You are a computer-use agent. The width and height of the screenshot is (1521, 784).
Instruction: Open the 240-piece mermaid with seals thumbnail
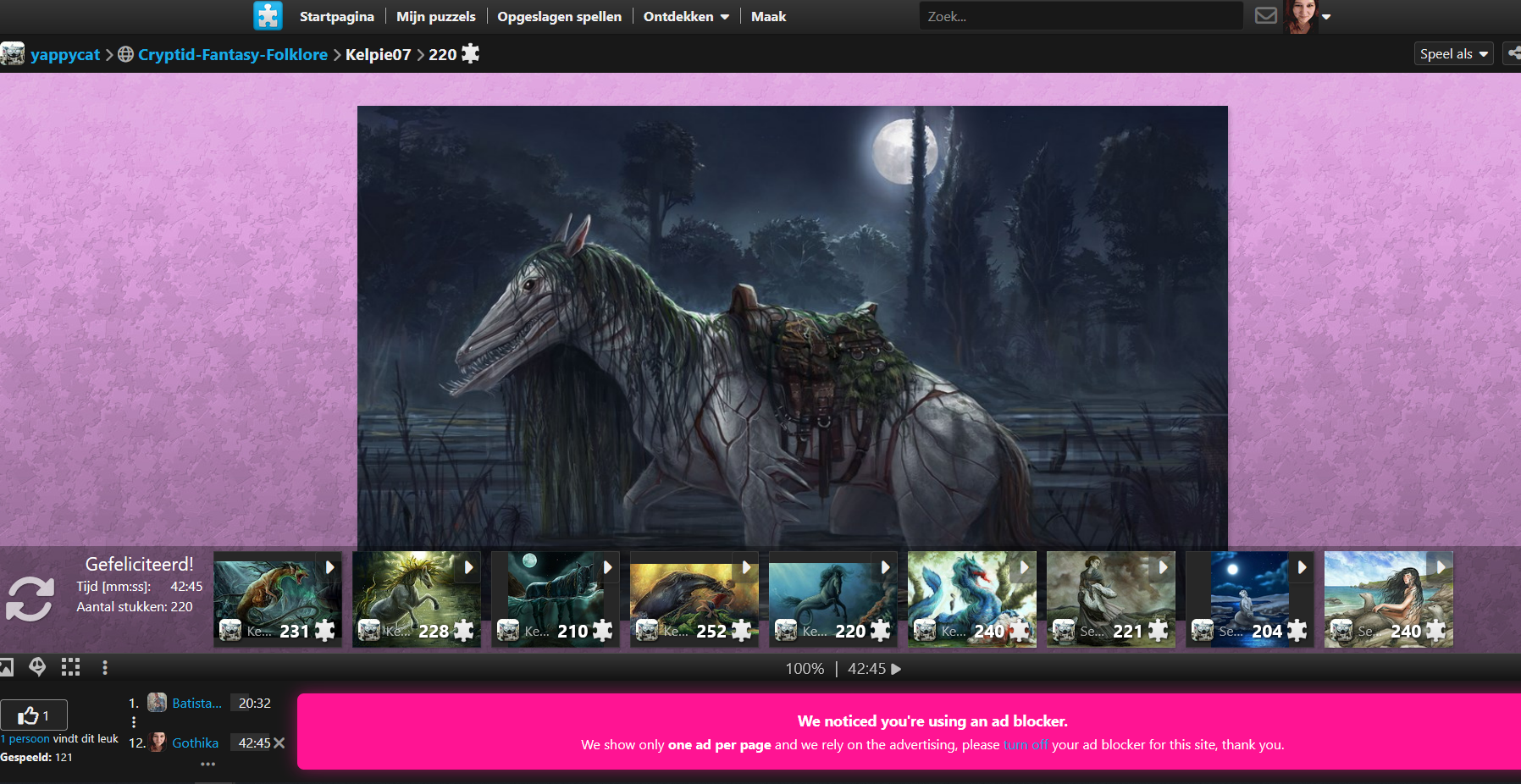click(x=1389, y=599)
